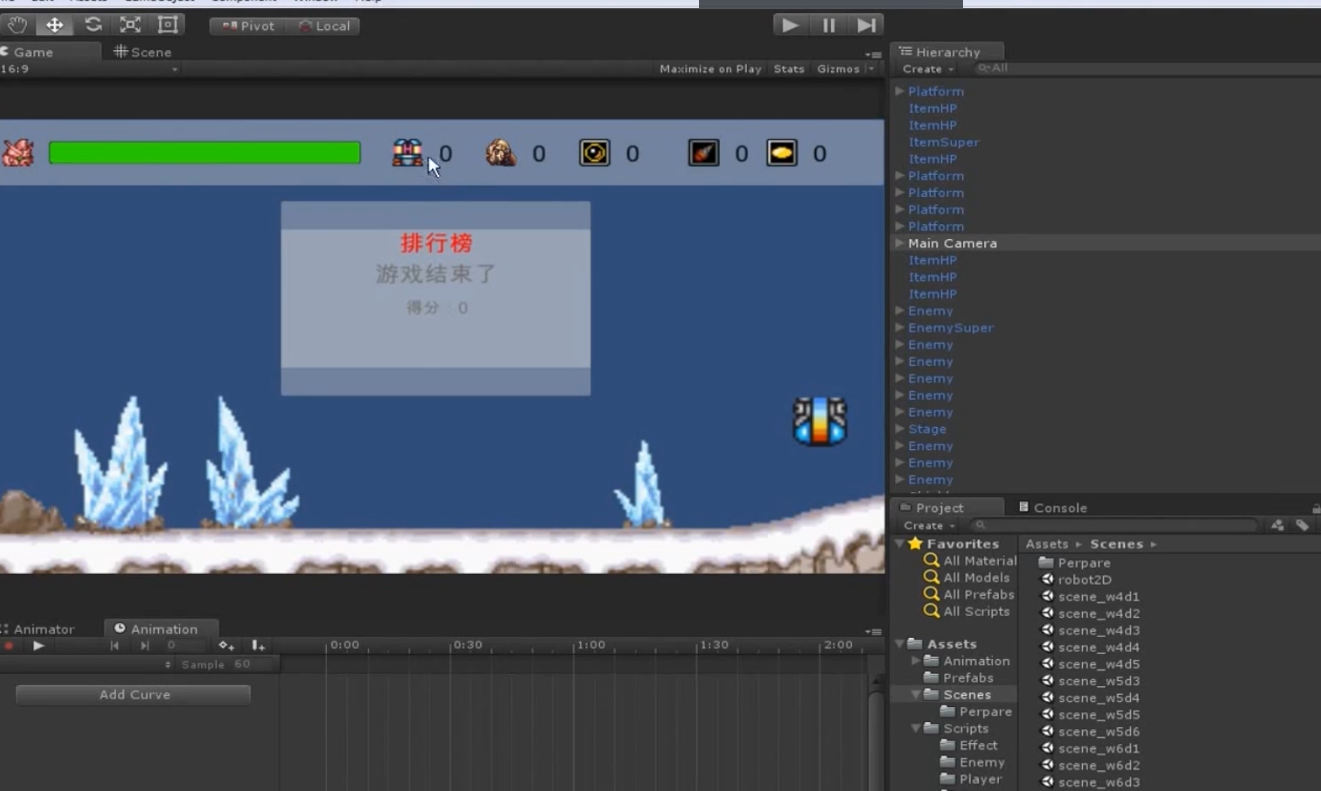Select the Enemy folder under Scripts
The image size is (1321, 791).
click(x=973, y=762)
